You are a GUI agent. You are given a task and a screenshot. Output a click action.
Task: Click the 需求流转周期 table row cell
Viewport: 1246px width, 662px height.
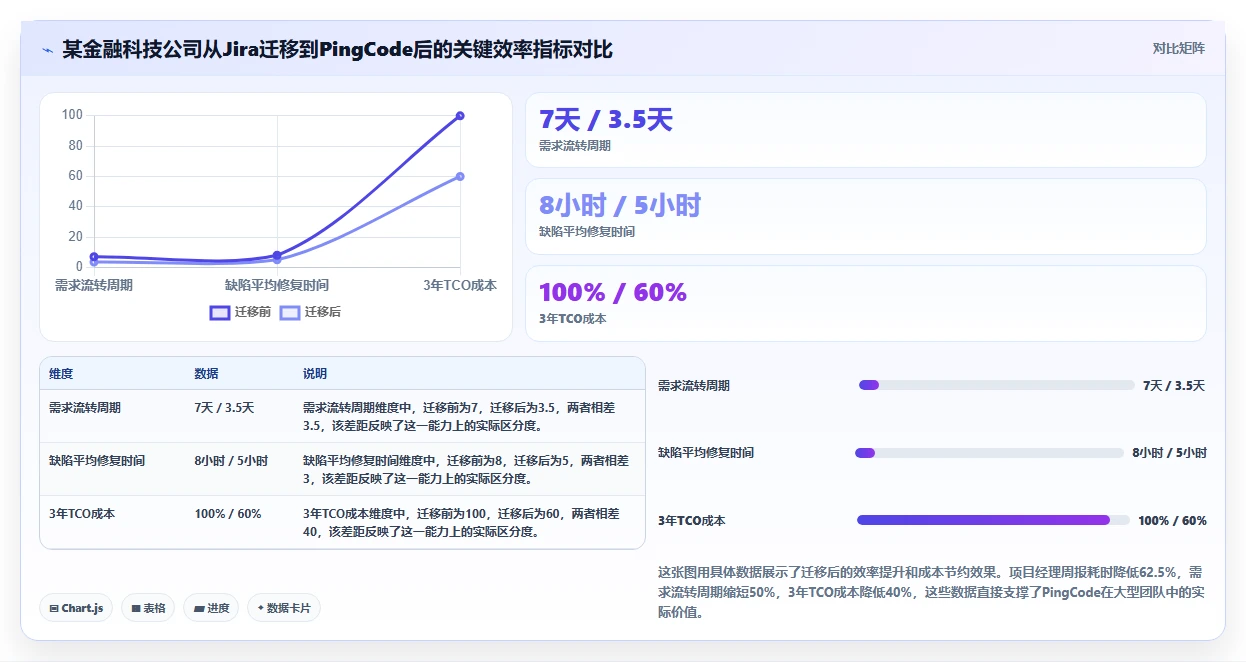(x=85, y=408)
